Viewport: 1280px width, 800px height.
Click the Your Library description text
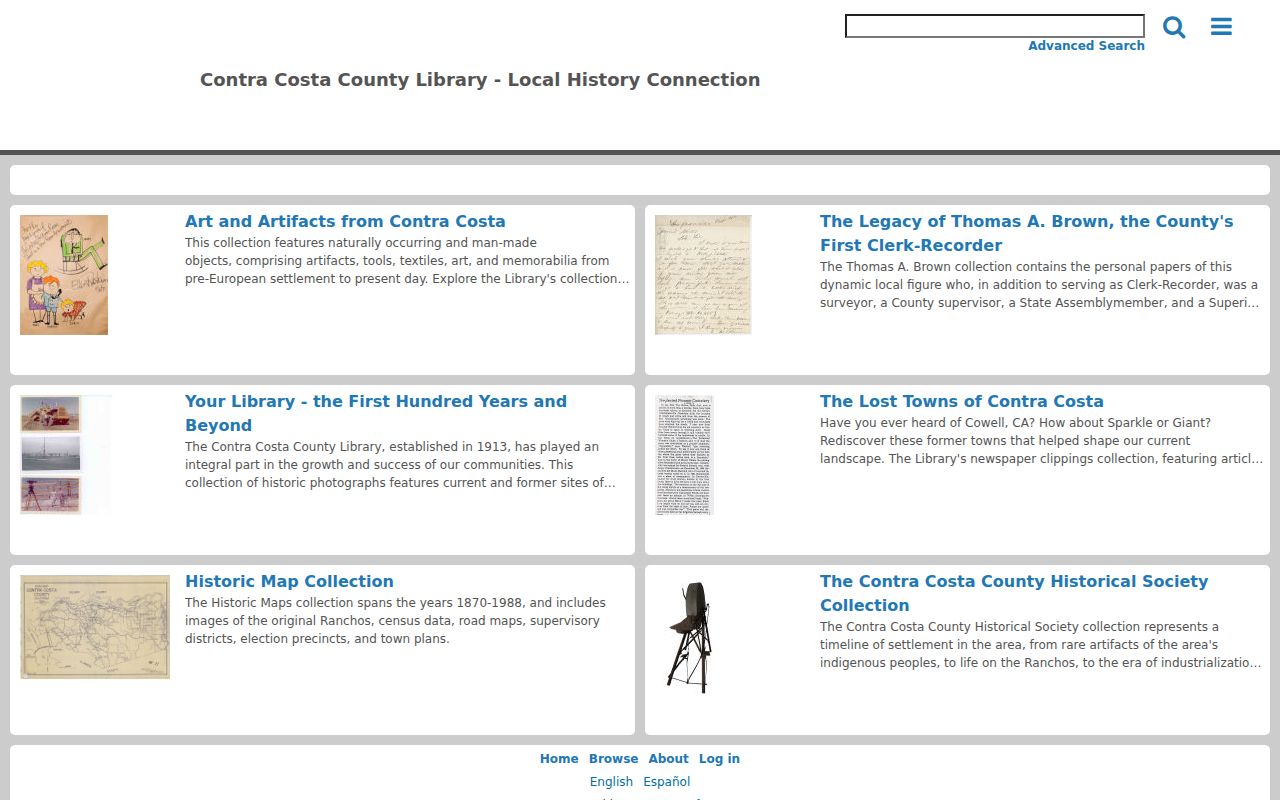[400, 465]
